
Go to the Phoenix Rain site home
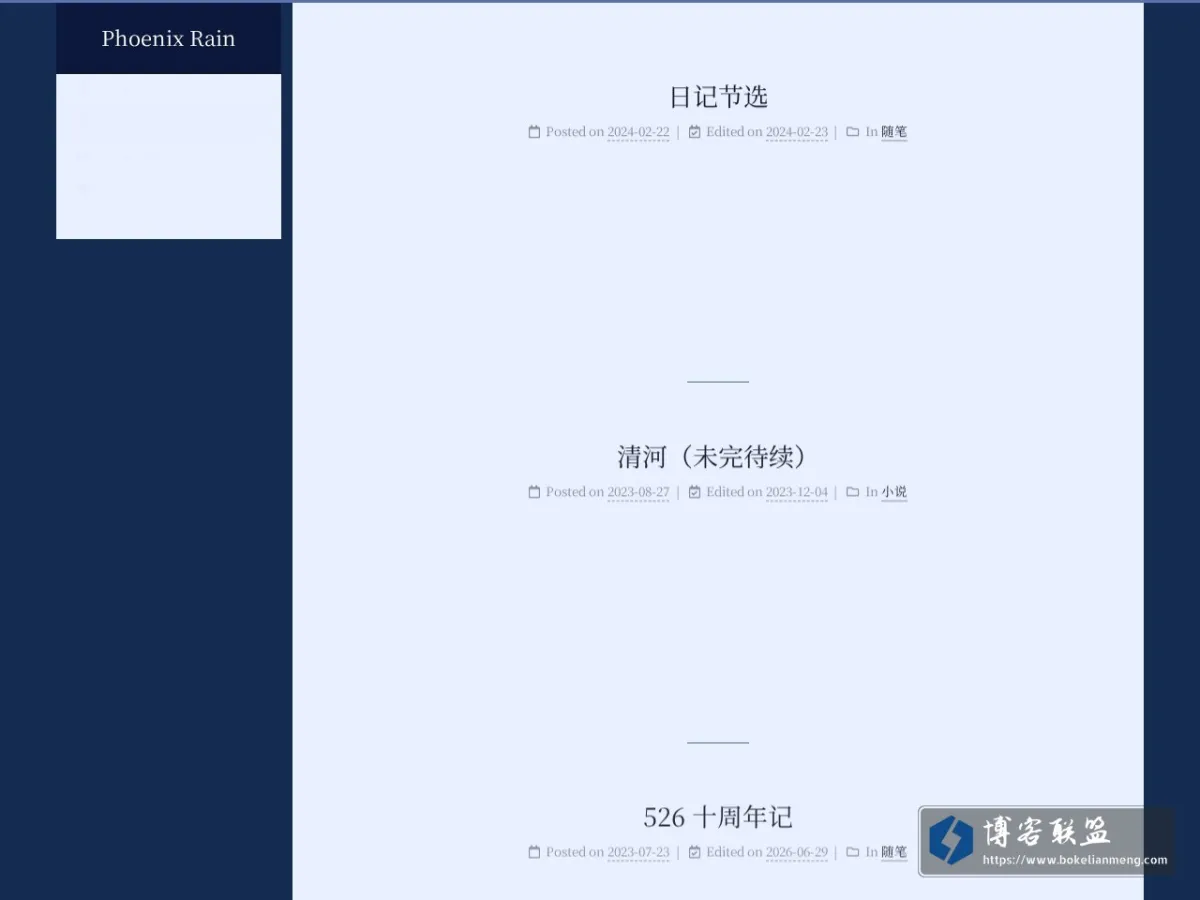click(168, 39)
